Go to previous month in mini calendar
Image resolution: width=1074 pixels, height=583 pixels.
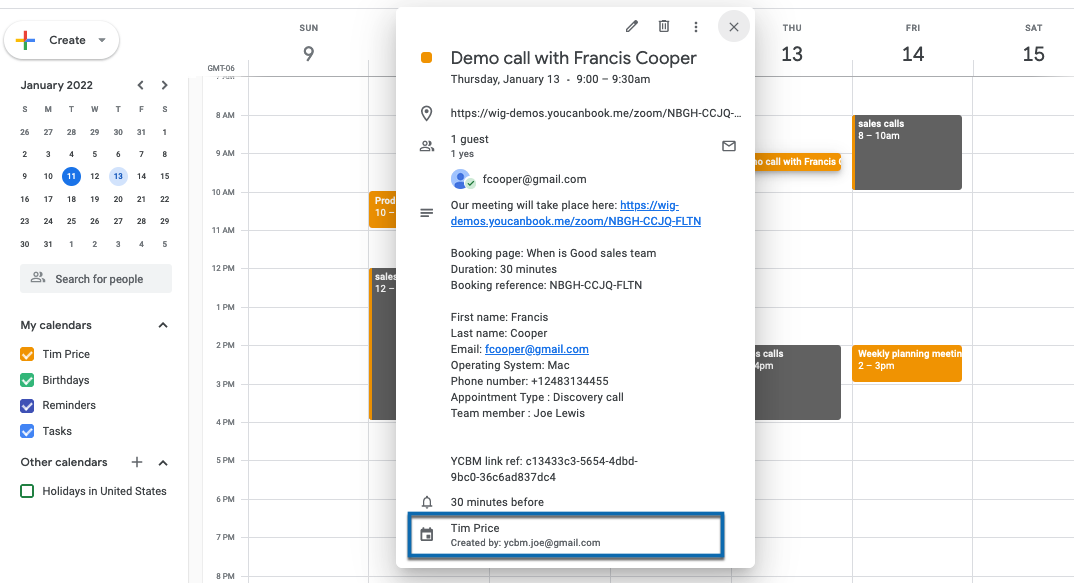point(140,86)
